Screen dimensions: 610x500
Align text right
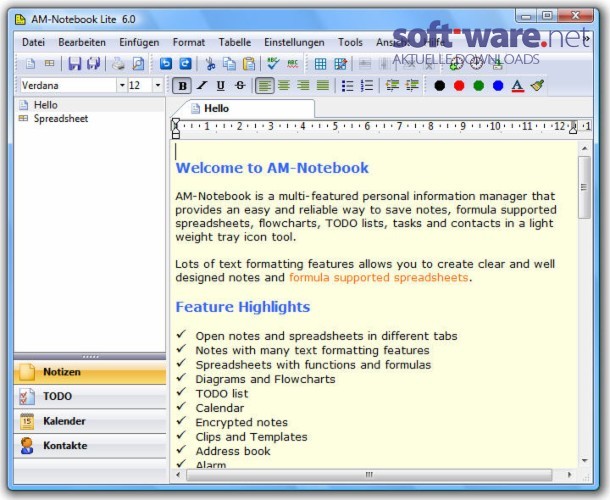tap(303, 86)
